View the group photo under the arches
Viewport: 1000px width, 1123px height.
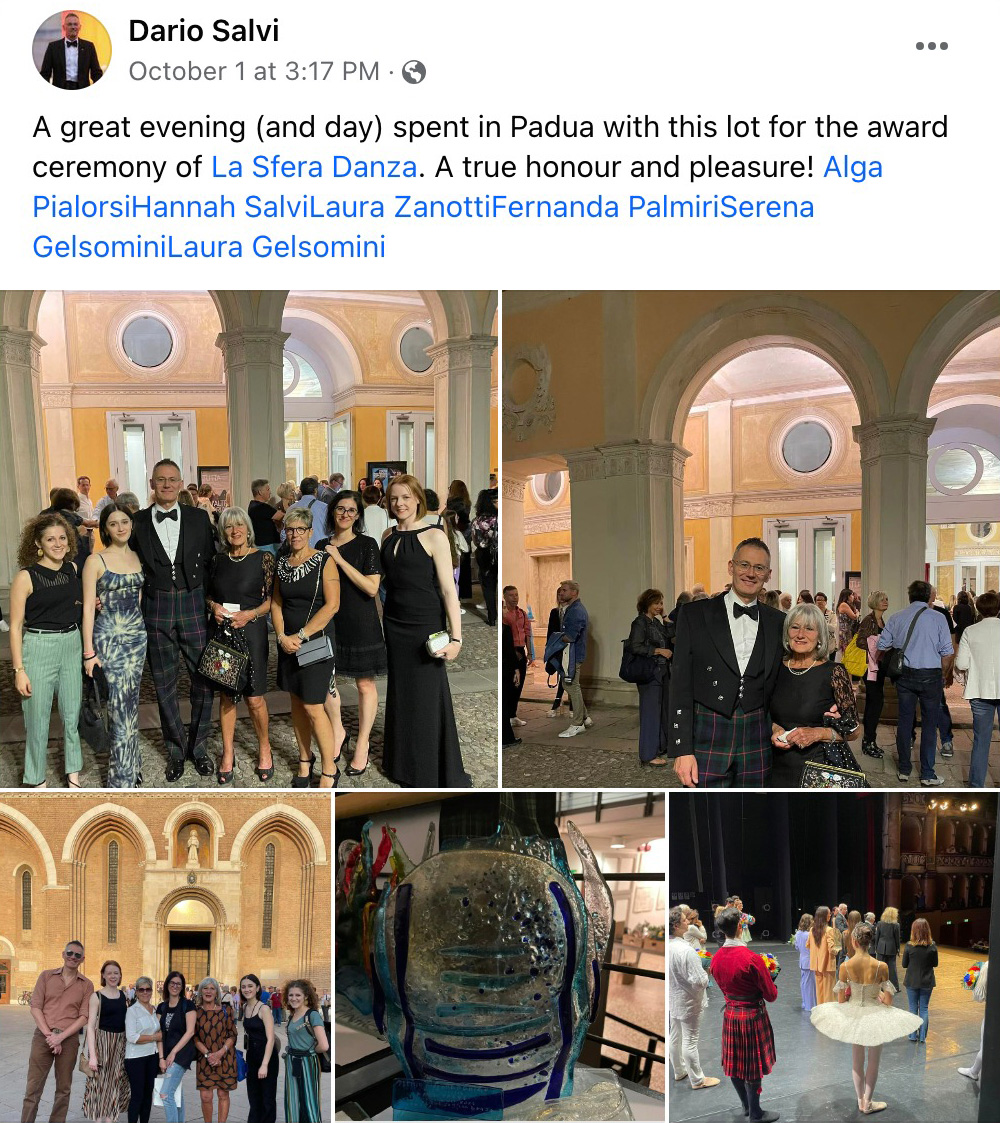(x=249, y=539)
